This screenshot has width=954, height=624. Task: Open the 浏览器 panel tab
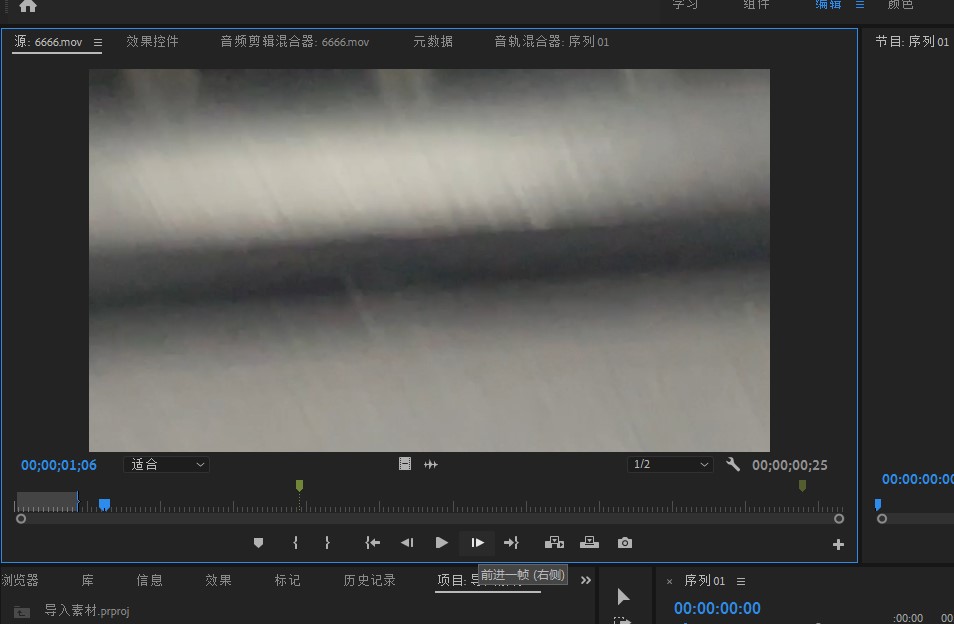(x=19, y=580)
